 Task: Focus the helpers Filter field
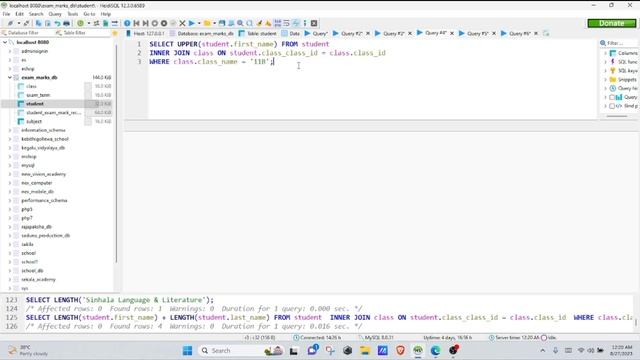click(620, 43)
